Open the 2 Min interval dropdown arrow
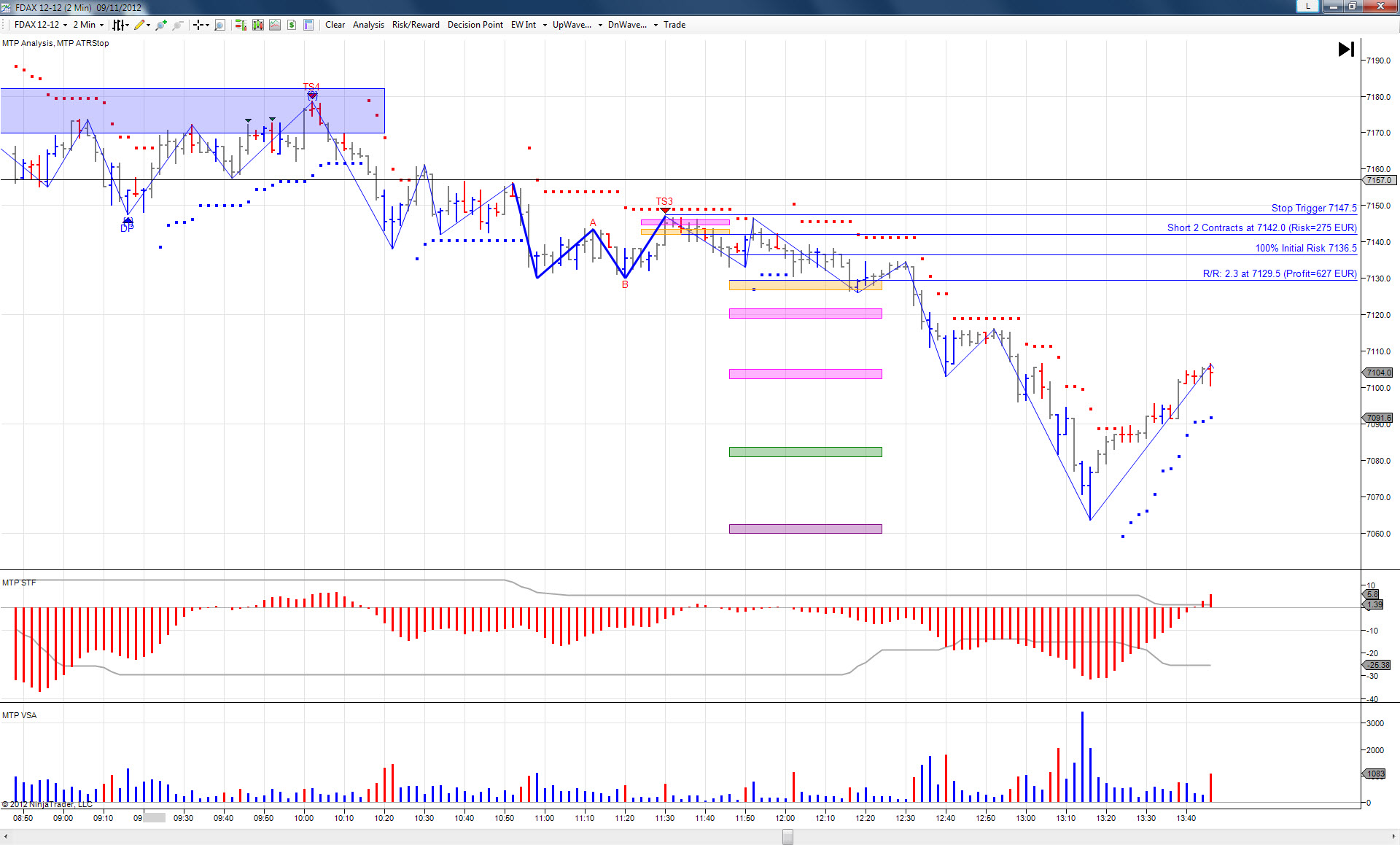This screenshot has height=845, width=1400. pyautogui.click(x=101, y=25)
